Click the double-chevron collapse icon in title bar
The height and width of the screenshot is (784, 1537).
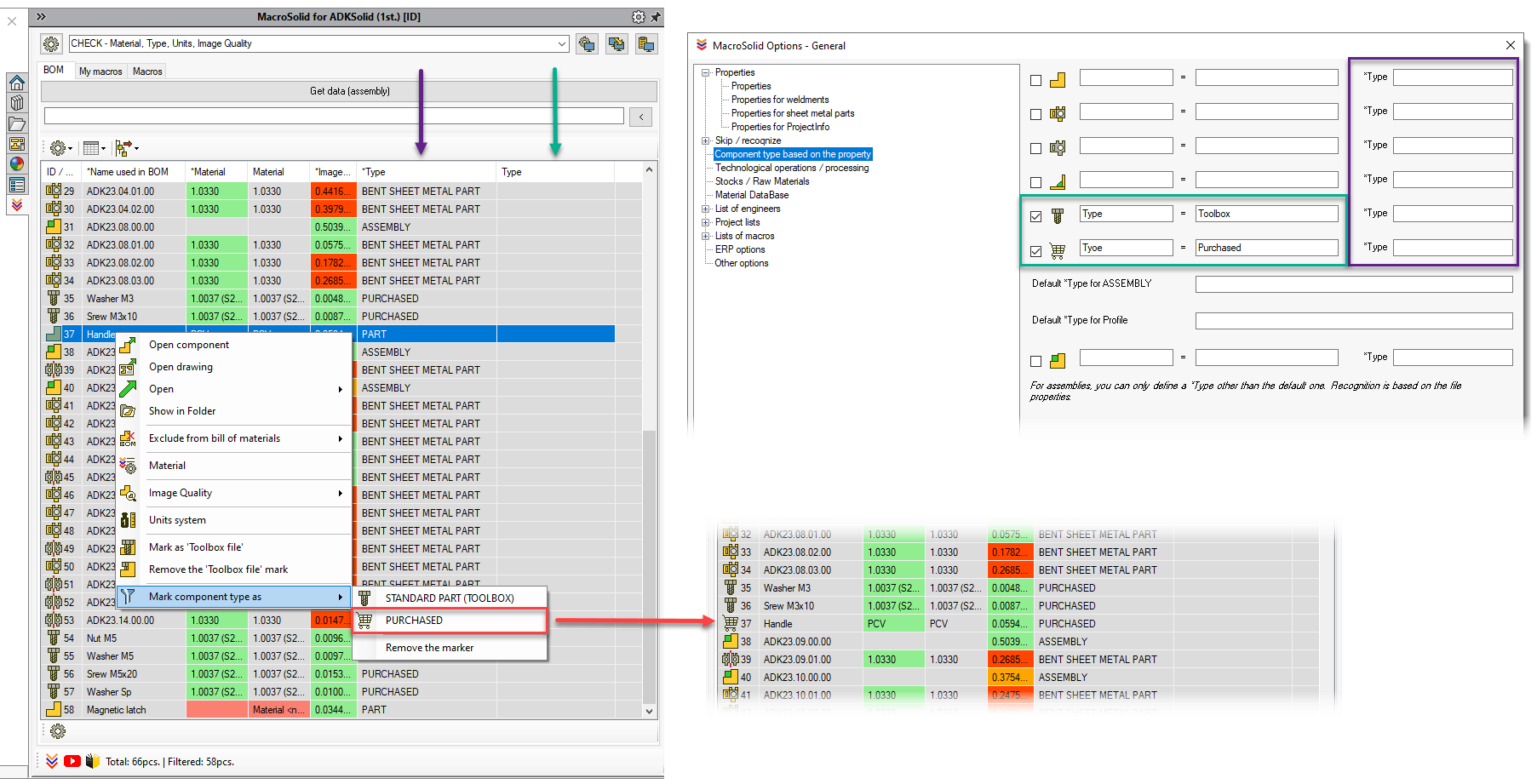tap(41, 16)
